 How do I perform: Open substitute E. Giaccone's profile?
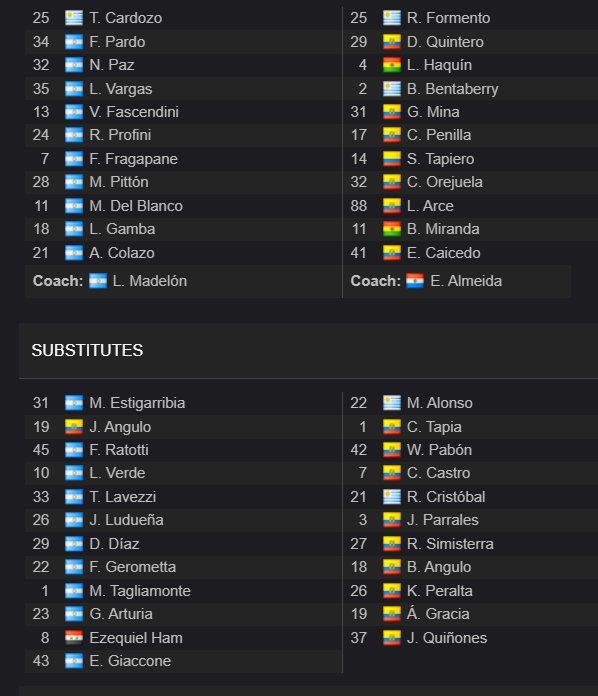coord(130,661)
